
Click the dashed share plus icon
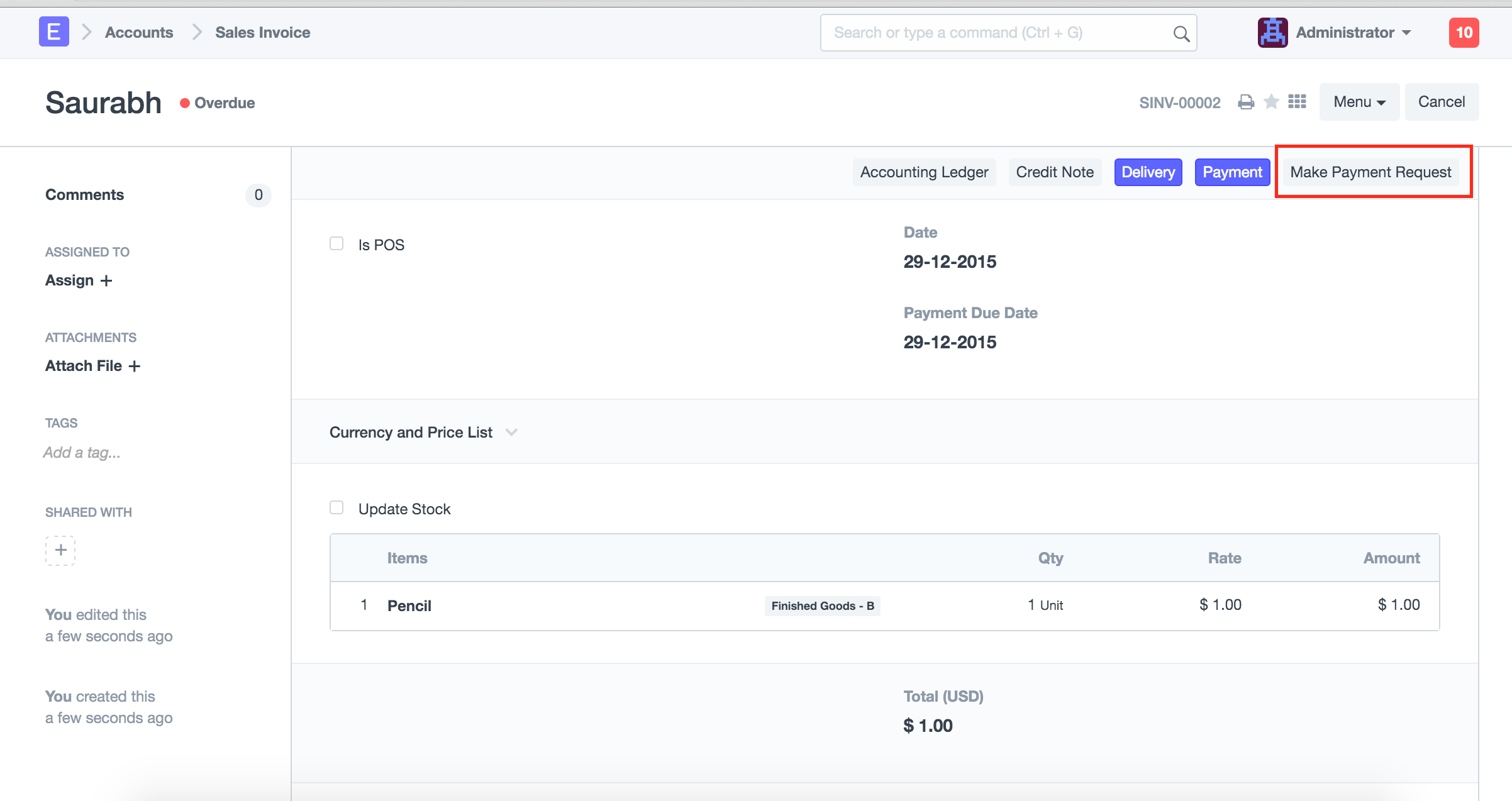[x=60, y=550]
